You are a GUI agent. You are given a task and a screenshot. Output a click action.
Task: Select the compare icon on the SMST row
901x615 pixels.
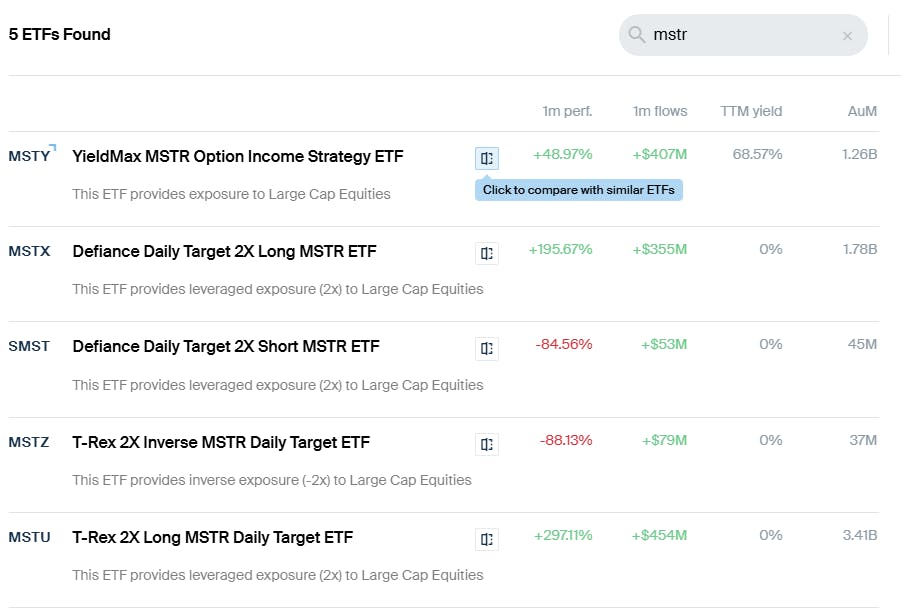coord(487,348)
